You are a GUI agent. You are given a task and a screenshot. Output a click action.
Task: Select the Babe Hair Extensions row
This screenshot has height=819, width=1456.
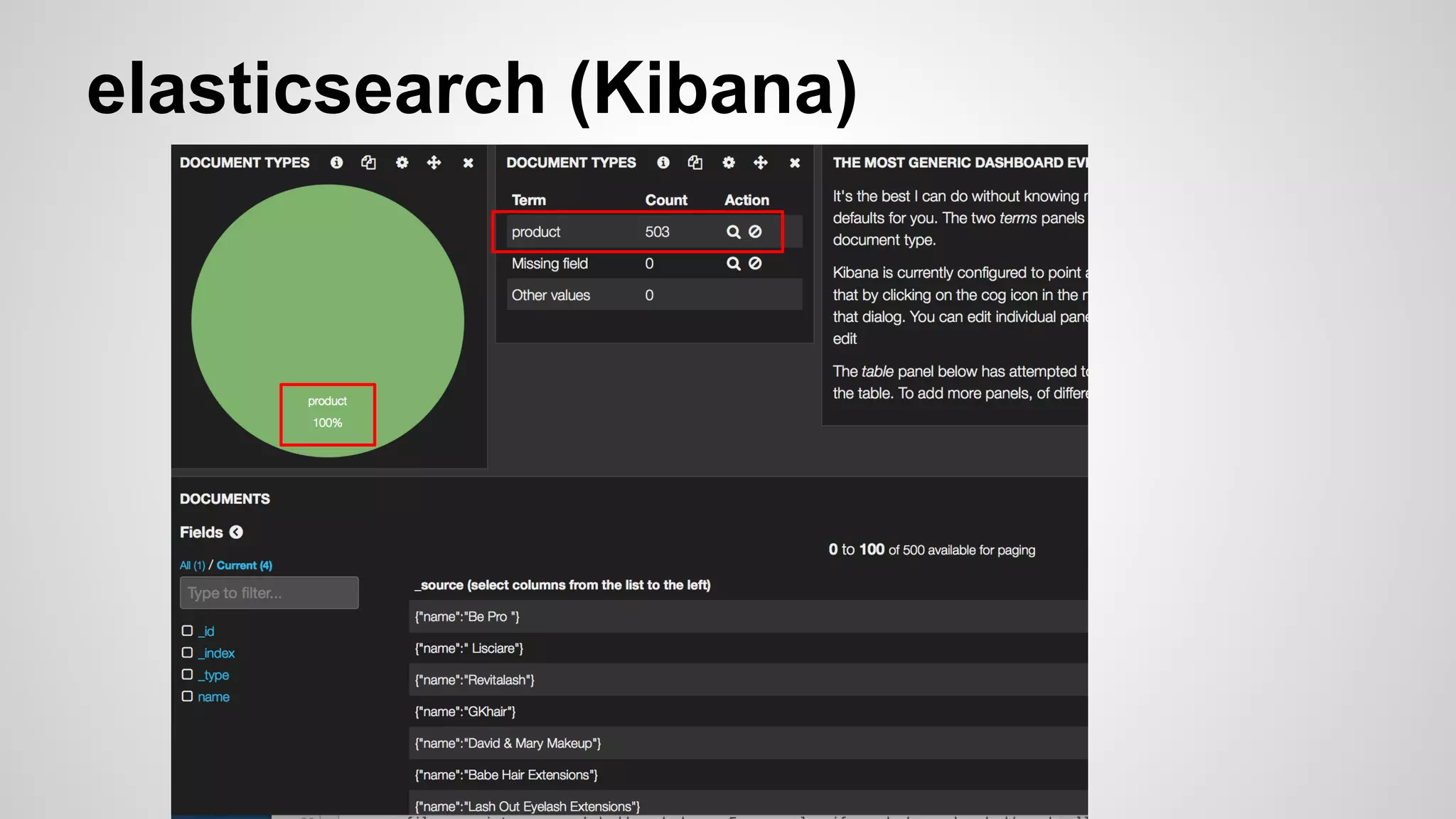pyautogui.click(x=748, y=775)
